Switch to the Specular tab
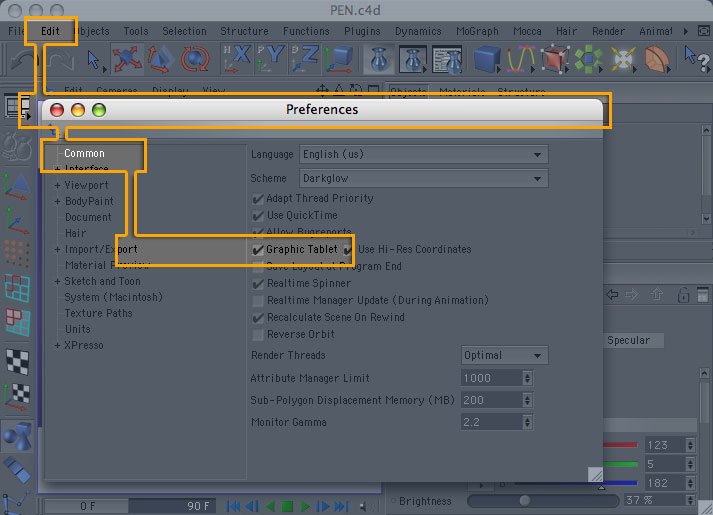Image resolution: width=713 pixels, height=515 pixels. pos(628,340)
